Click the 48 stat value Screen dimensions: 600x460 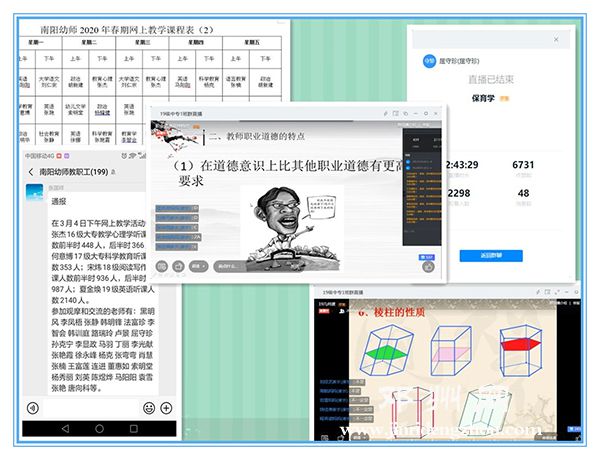click(523, 193)
